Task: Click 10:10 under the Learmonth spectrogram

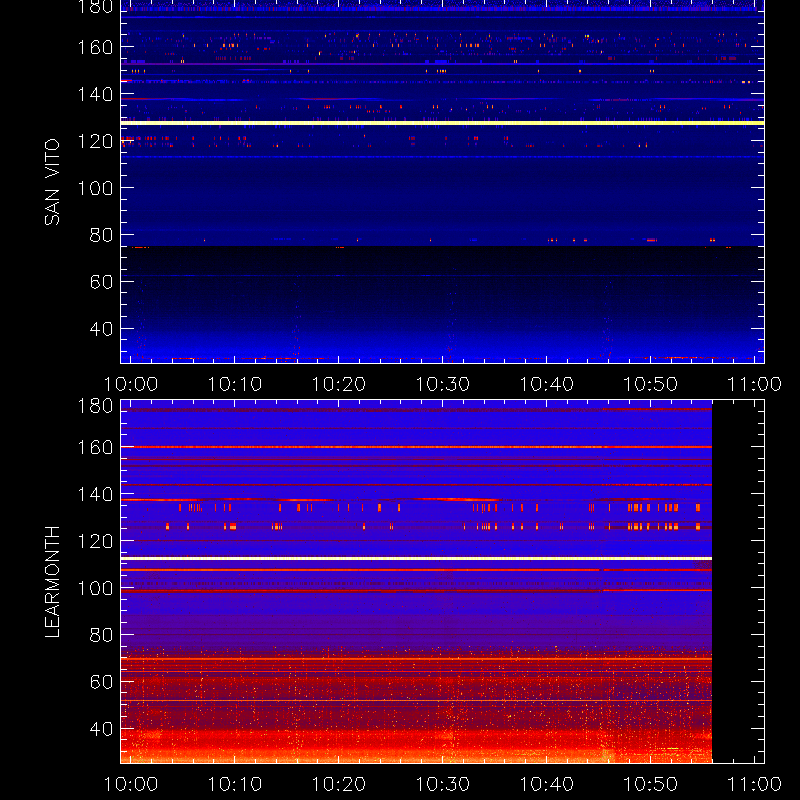Action: point(235,784)
